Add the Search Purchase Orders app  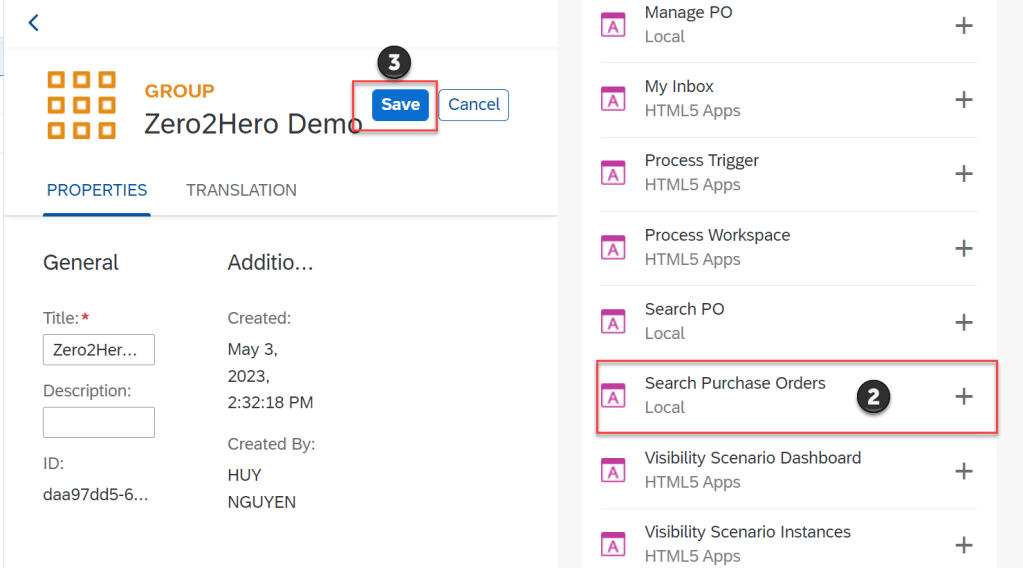click(x=963, y=396)
